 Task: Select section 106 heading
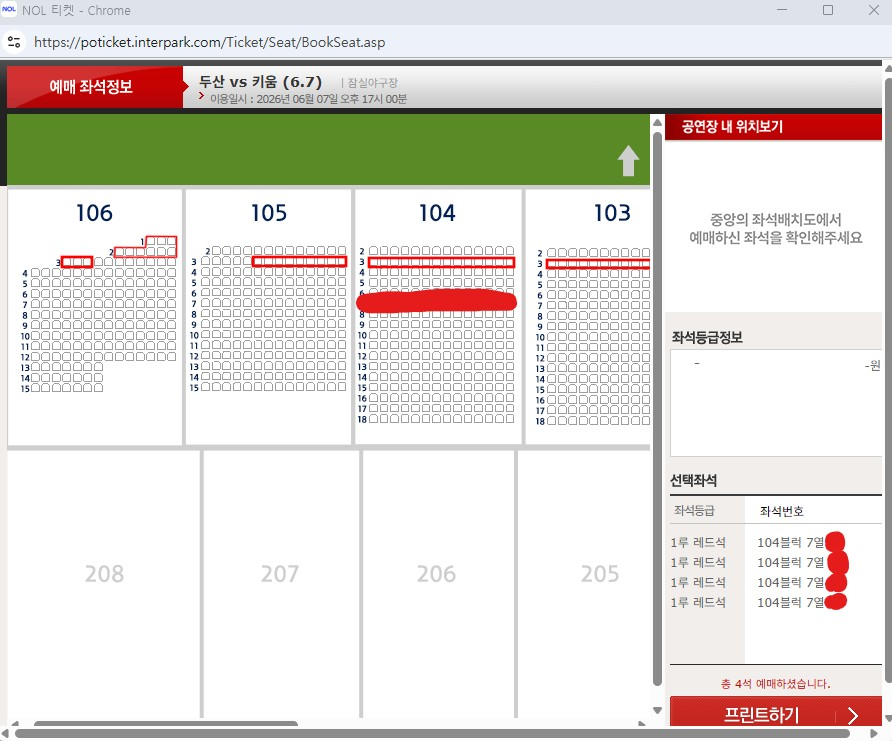click(x=94, y=213)
